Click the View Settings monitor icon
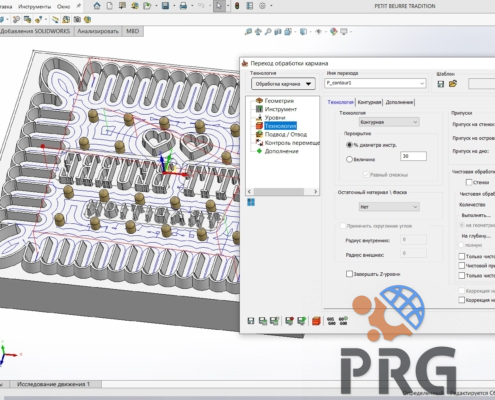This screenshot has width=495, height=400. (x=344, y=32)
